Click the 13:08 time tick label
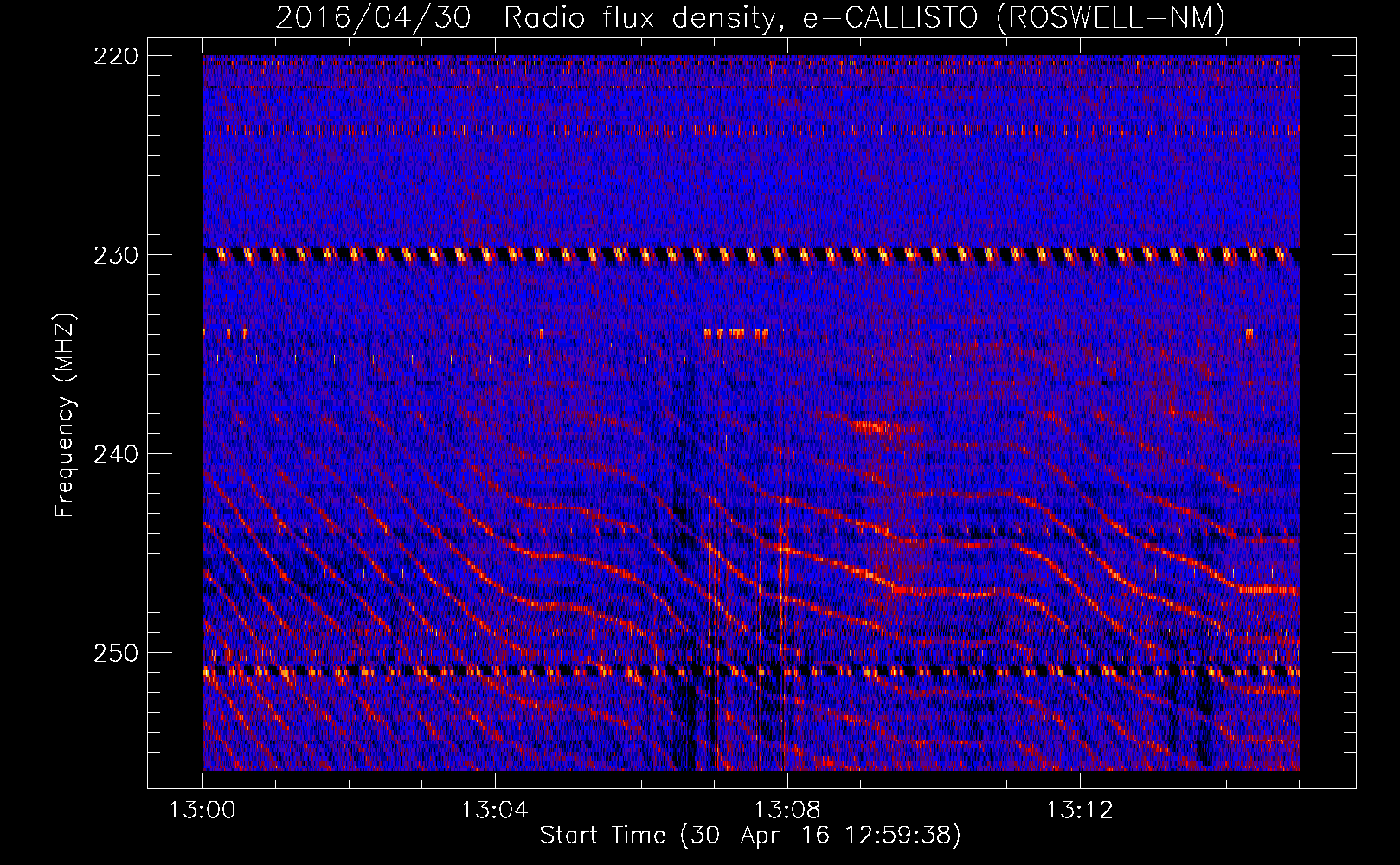This screenshot has width=1400, height=865. point(787,811)
